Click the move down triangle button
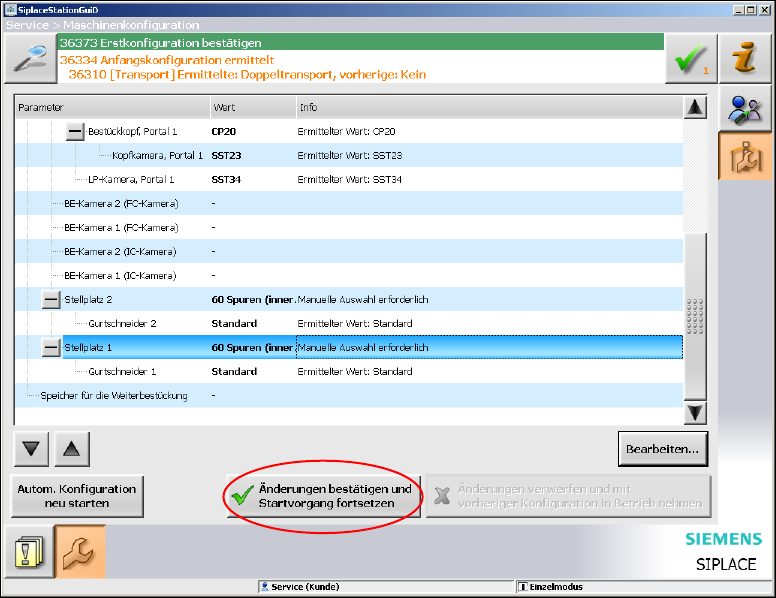Viewport: 776px width, 598px height. [32, 449]
